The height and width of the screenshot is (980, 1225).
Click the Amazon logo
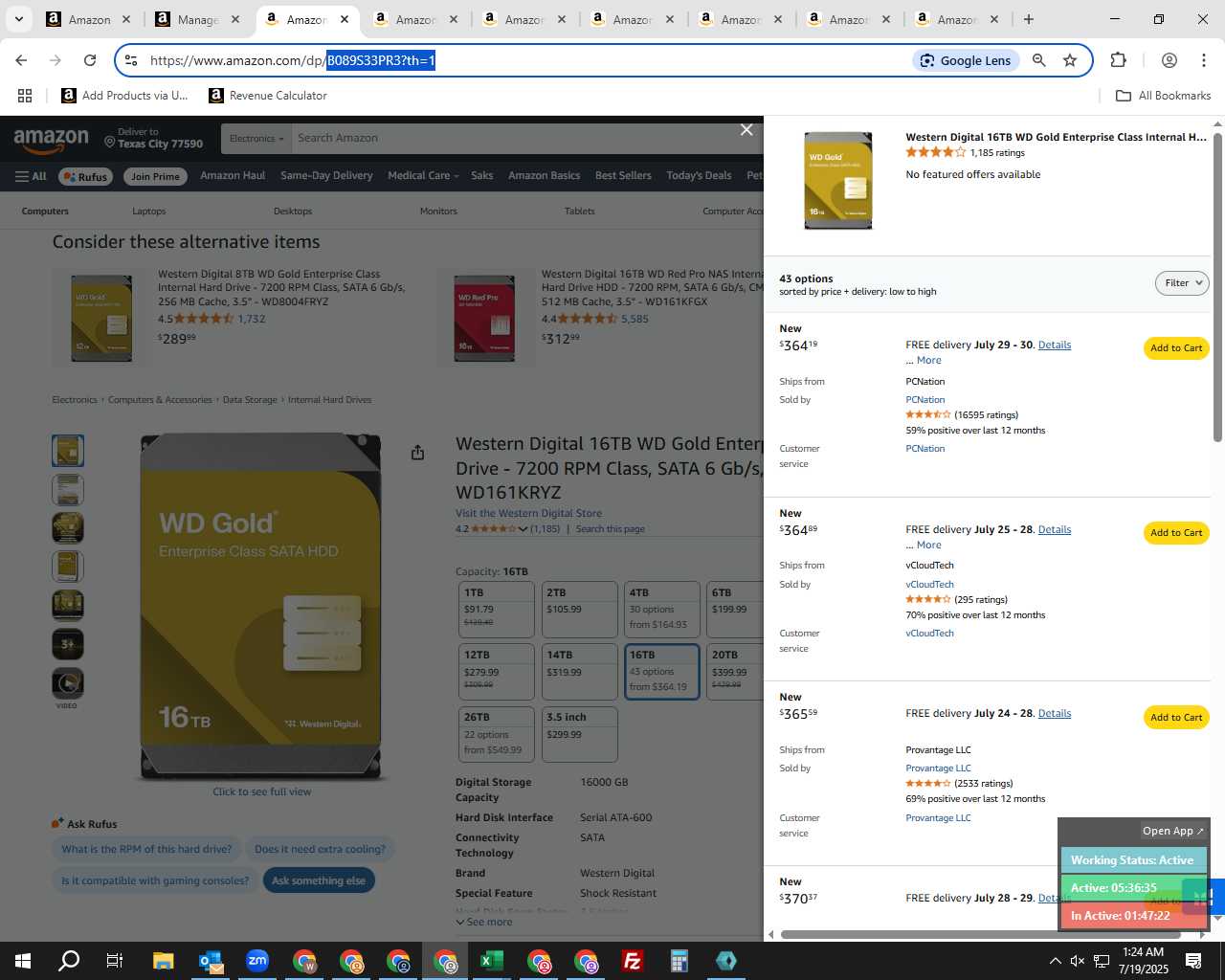(x=52, y=141)
